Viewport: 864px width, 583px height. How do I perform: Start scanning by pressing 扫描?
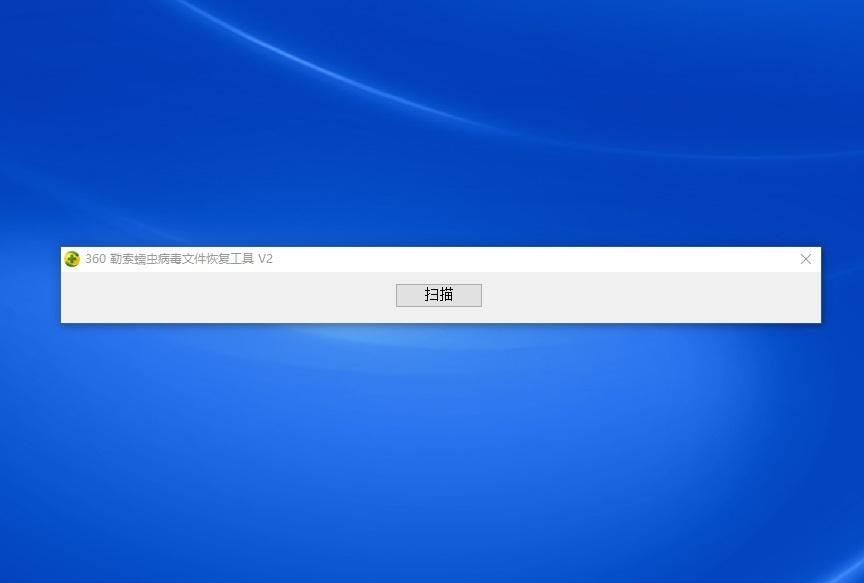438,295
